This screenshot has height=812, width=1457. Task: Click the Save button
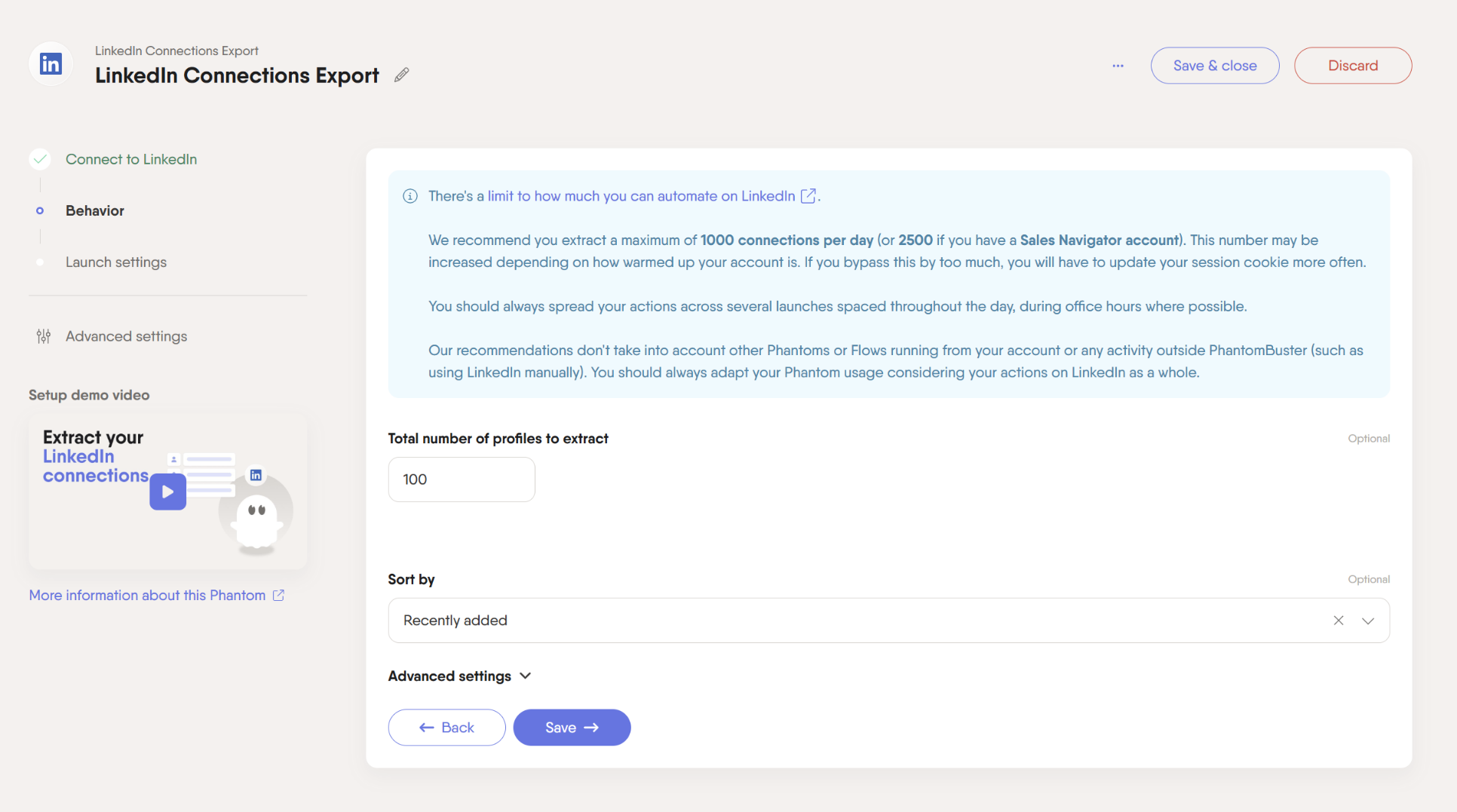(572, 728)
